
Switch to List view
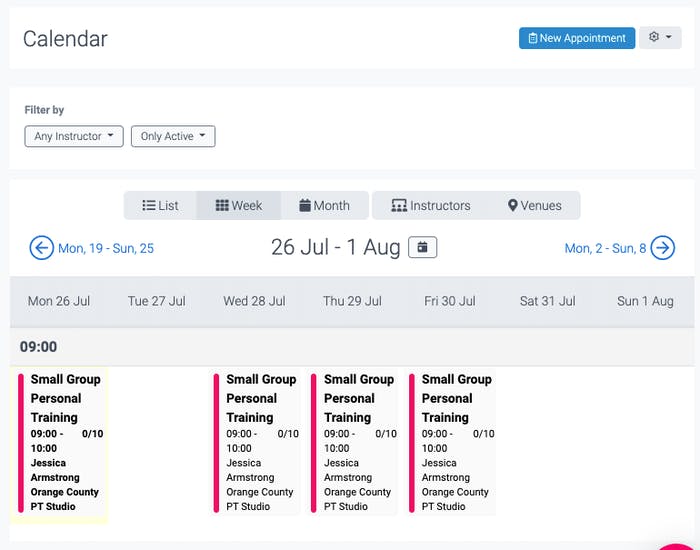(x=160, y=206)
